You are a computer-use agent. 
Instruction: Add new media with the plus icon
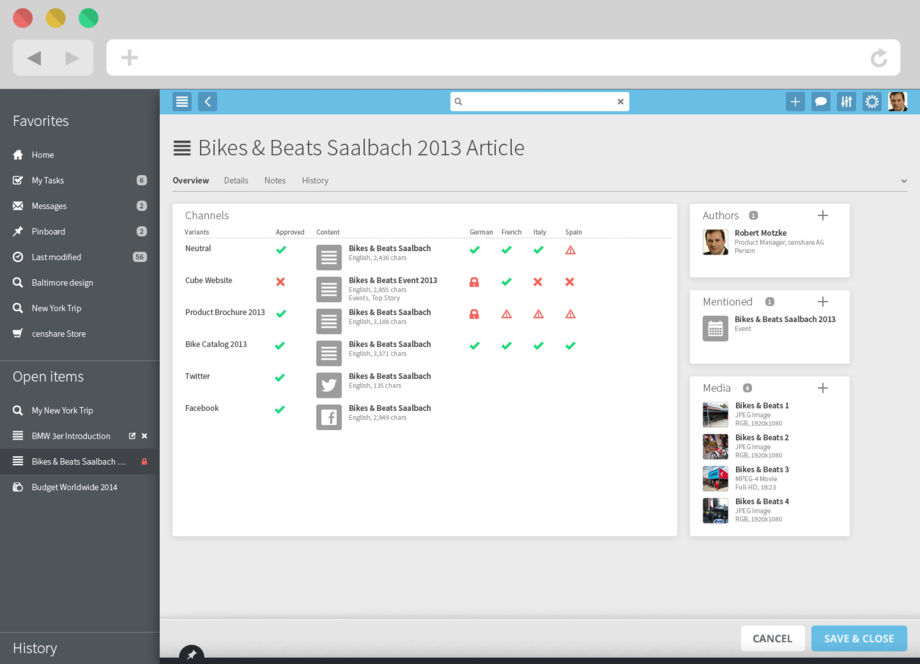coord(822,387)
